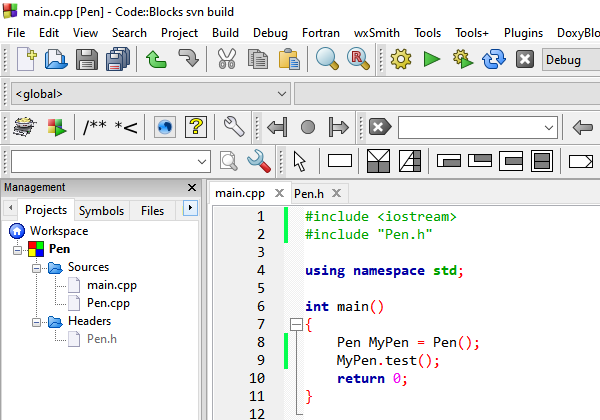Image resolution: width=600 pixels, height=420 pixels.
Task: Close the Management panel
Action: (192, 187)
